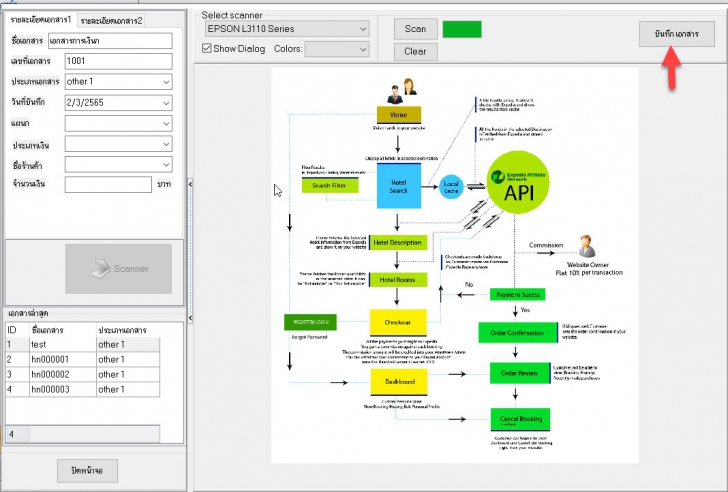Click the lower splitter collapse arrow
This screenshot has height=492, width=728.
pos(190,318)
